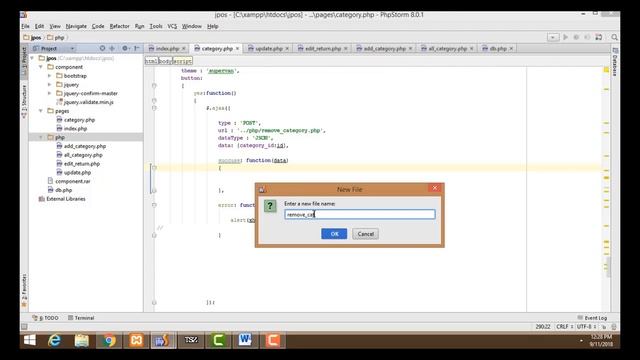
Task: Open Word from the taskbar
Action: point(245,340)
